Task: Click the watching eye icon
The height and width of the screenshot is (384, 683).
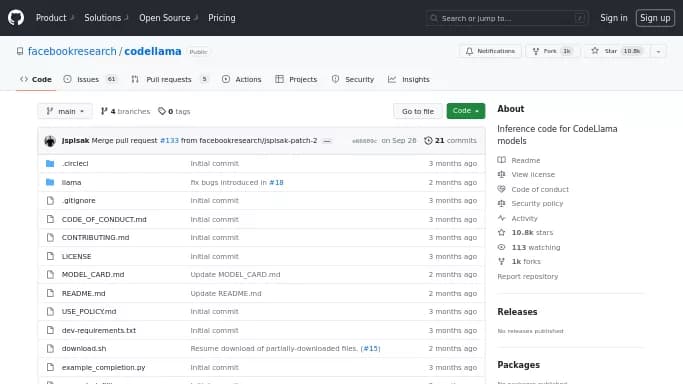Action: (501, 247)
